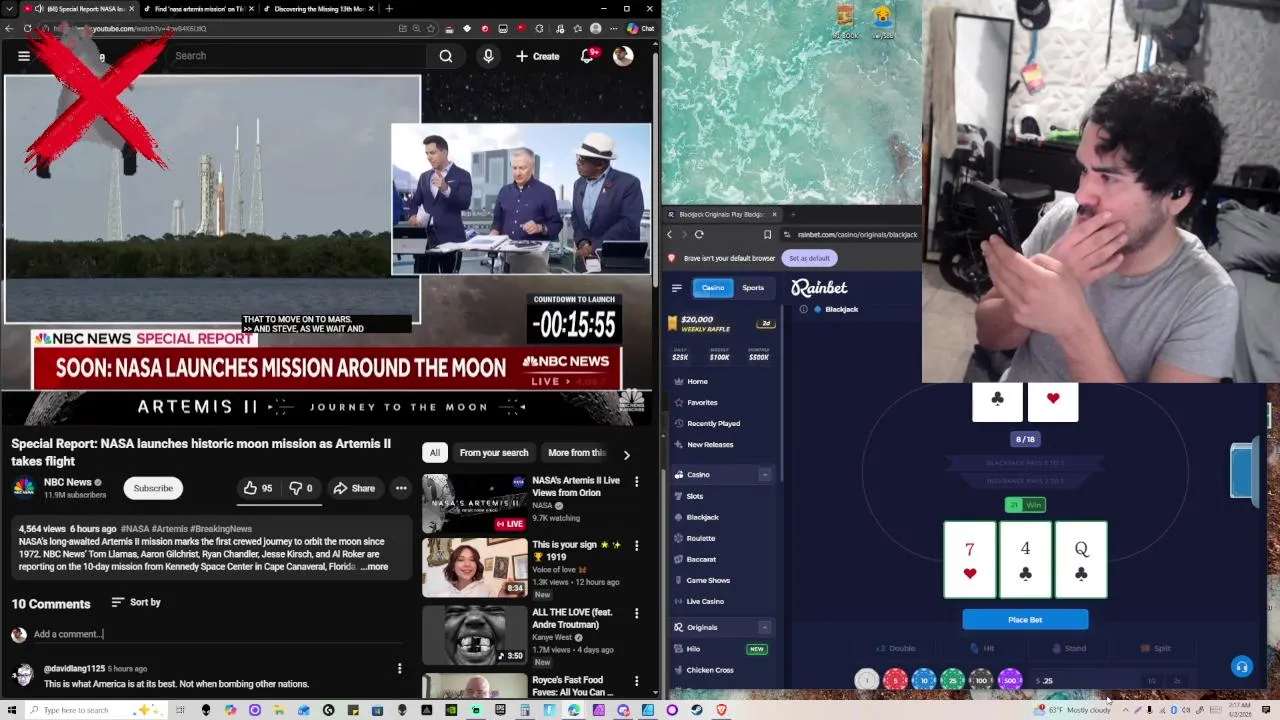Open more actions menu under the video
The height and width of the screenshot is (720, 1280).
pyautogui.click(x=401, y=488)
